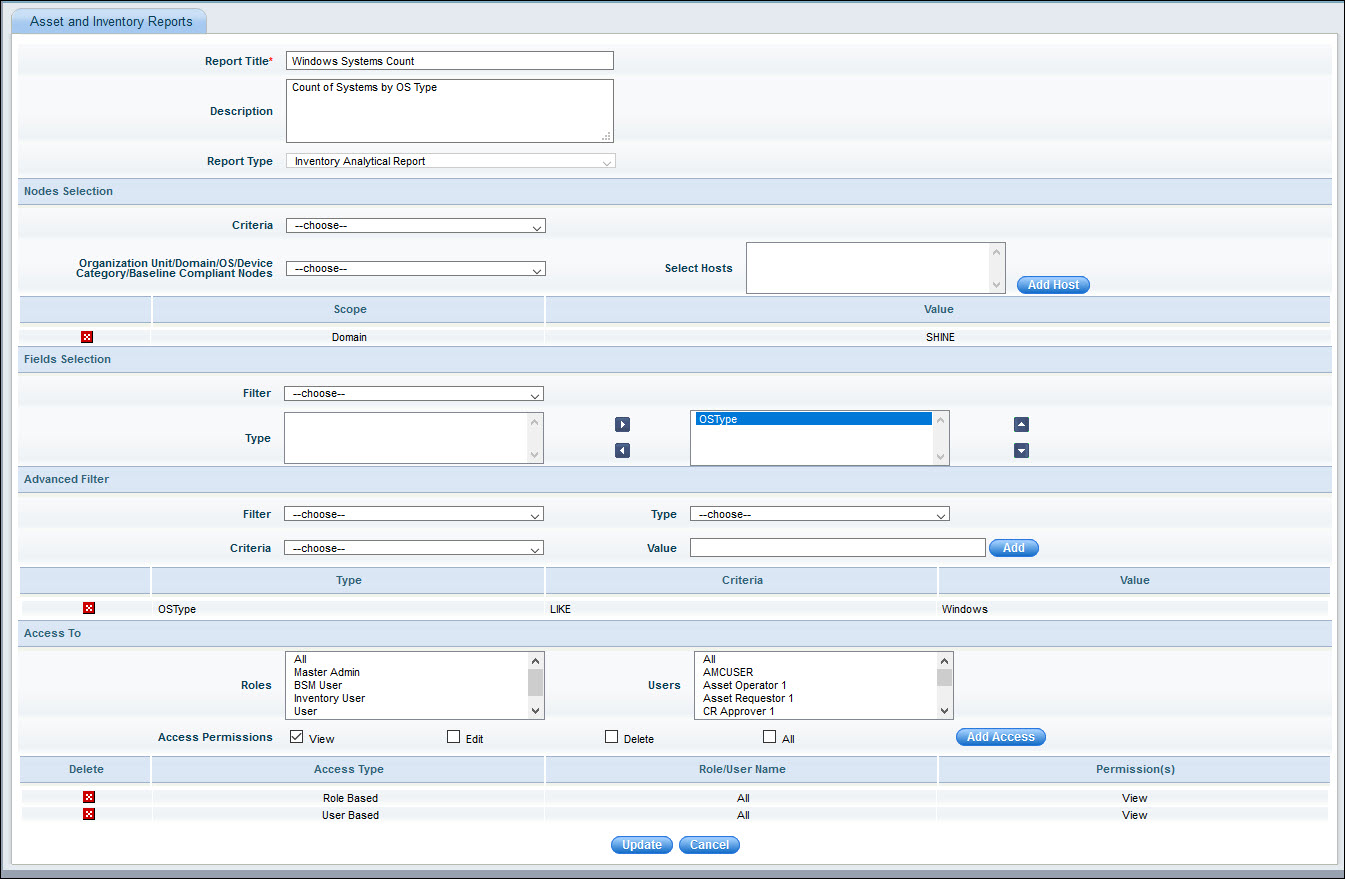Move selected field right with arrow icon
Image resolution: width=1345 pixels, height=879 pixels.
[622, 425]
